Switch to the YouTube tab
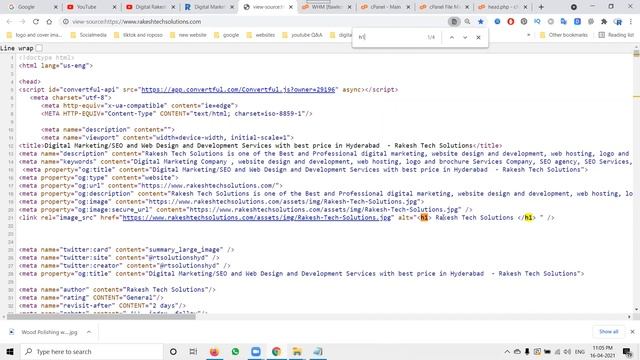640x360 pixels. (91, 7)
